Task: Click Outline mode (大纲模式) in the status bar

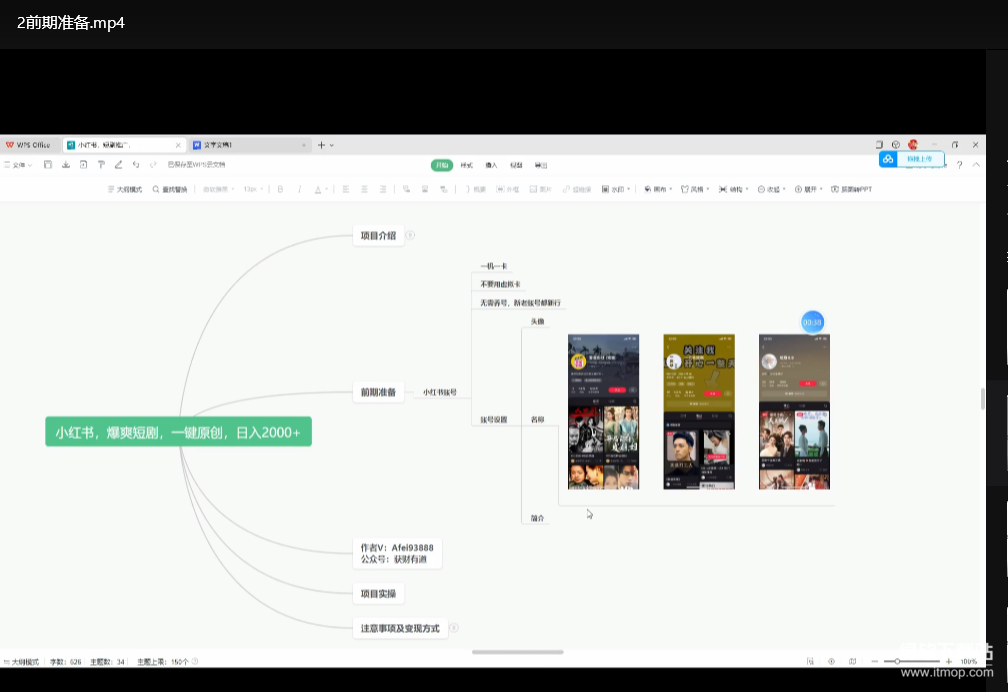Action: tap(21, 662)
